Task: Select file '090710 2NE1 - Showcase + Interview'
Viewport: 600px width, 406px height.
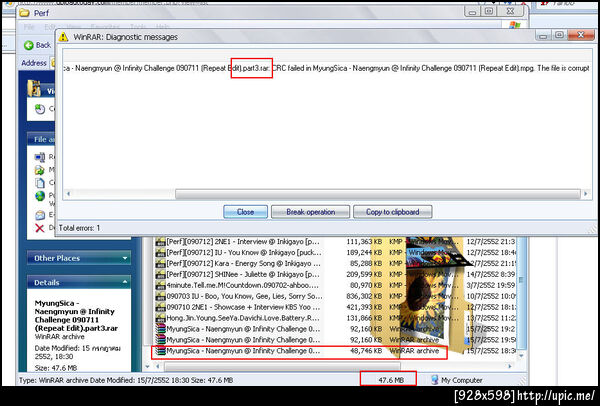Action: pos(243,307)
